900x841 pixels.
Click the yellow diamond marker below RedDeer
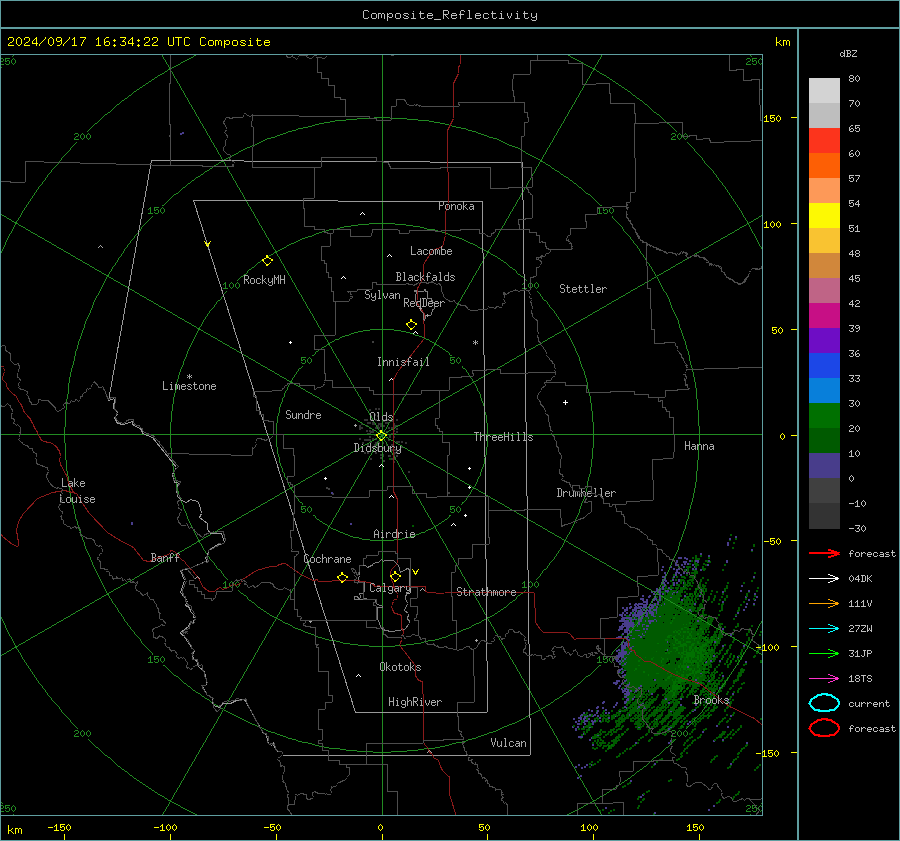point(411,325)
